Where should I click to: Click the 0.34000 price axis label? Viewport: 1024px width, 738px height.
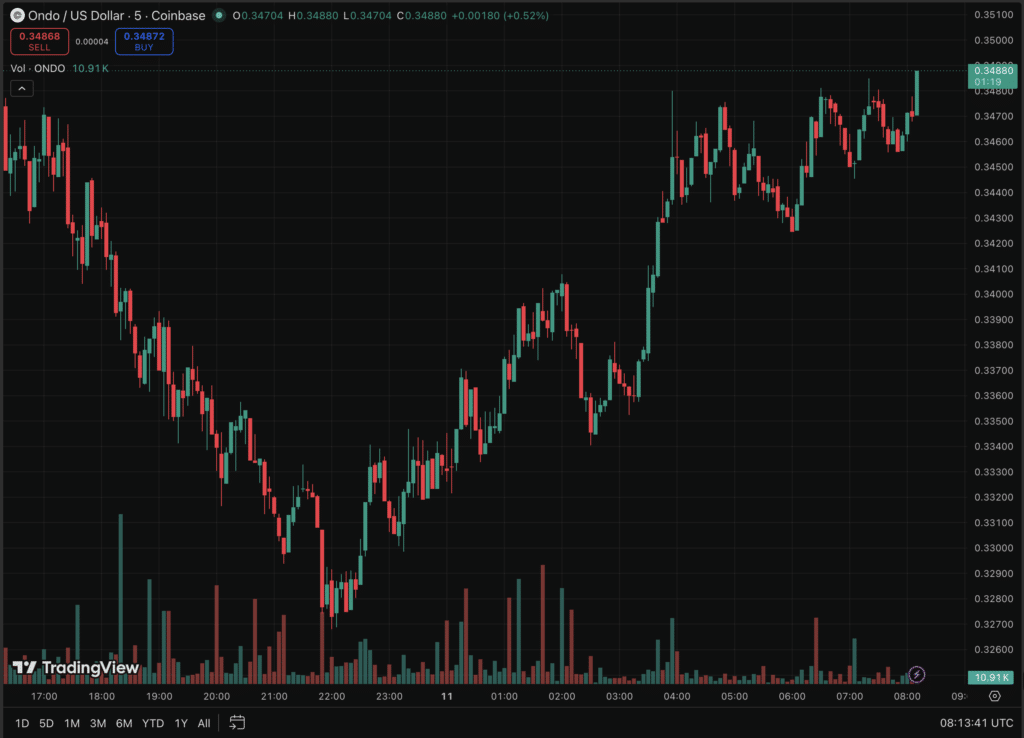pyautogui.click(x=993, y=294)
